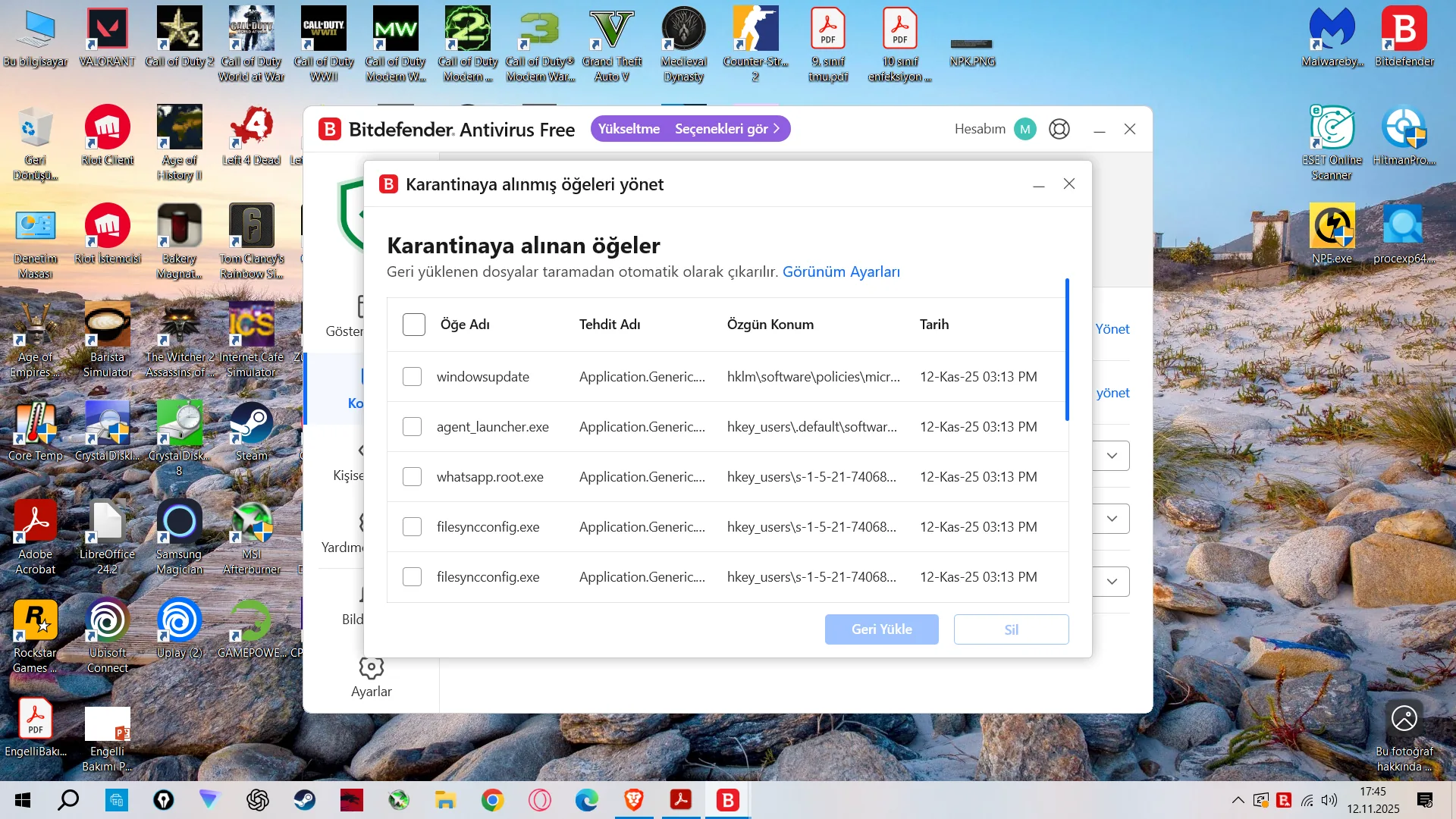Open the Bitdefender support lifebuoy icon
Viewport: 1456px width, 819px height.
tap(1059, 129)
